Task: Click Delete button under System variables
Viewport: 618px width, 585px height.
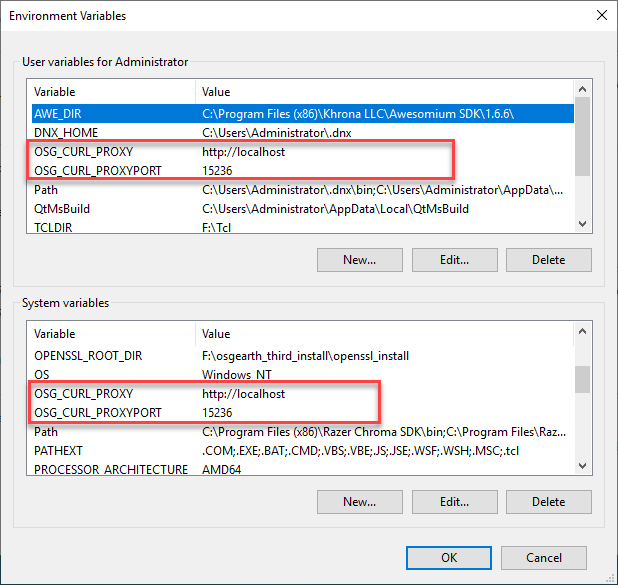Action: [x=548, y=502]
